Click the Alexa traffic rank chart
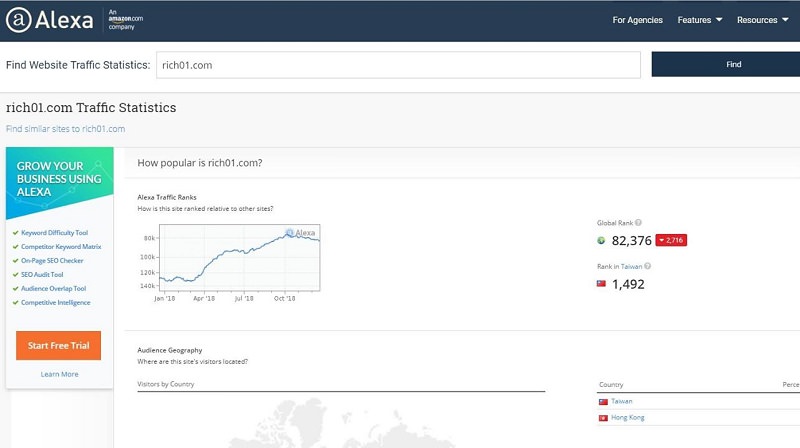Screen dimensions: 800x448 (x=239, y=258)
